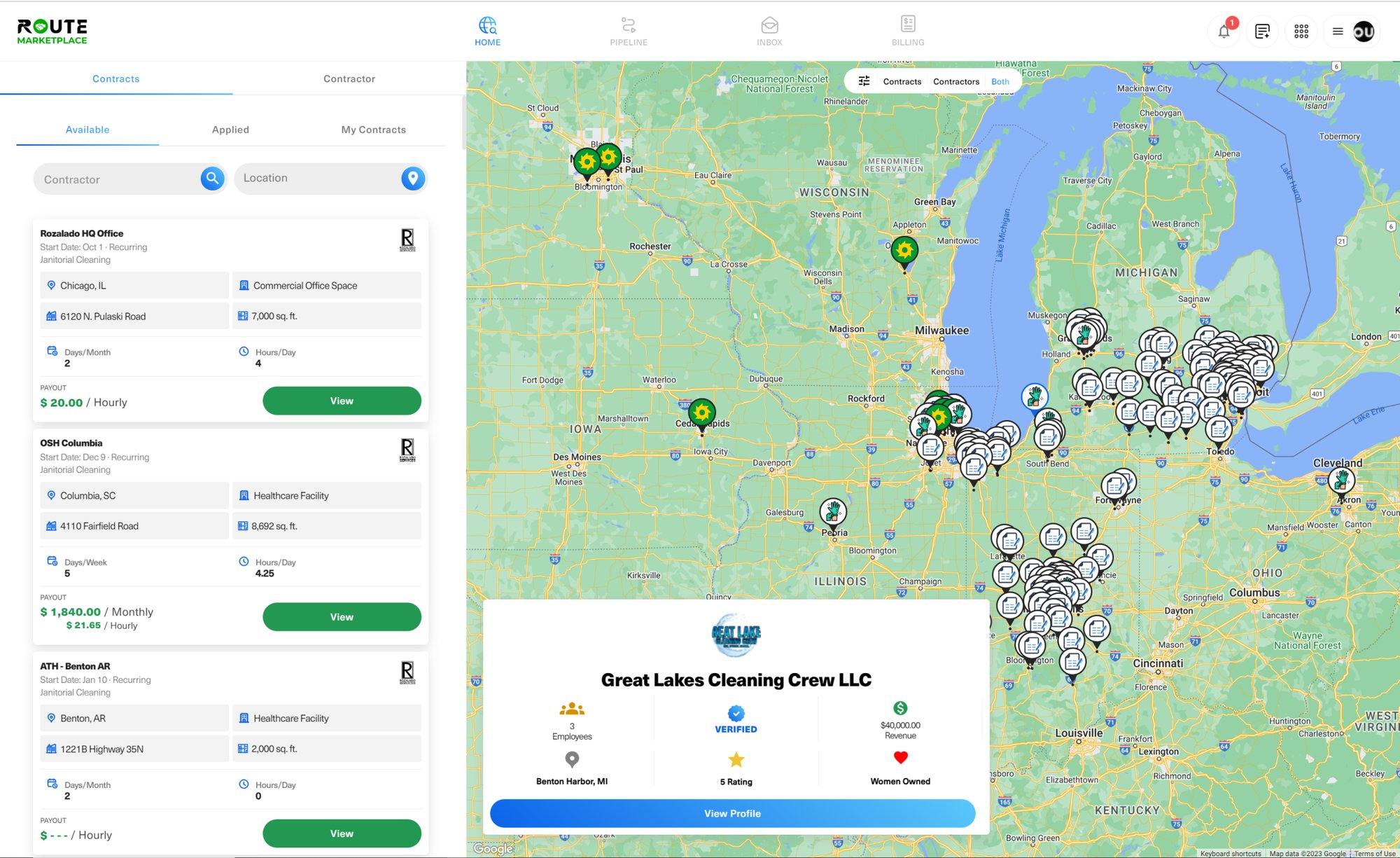Select Both map filter option
The width and height of the screenshot is (1400, 858).
1000,81
